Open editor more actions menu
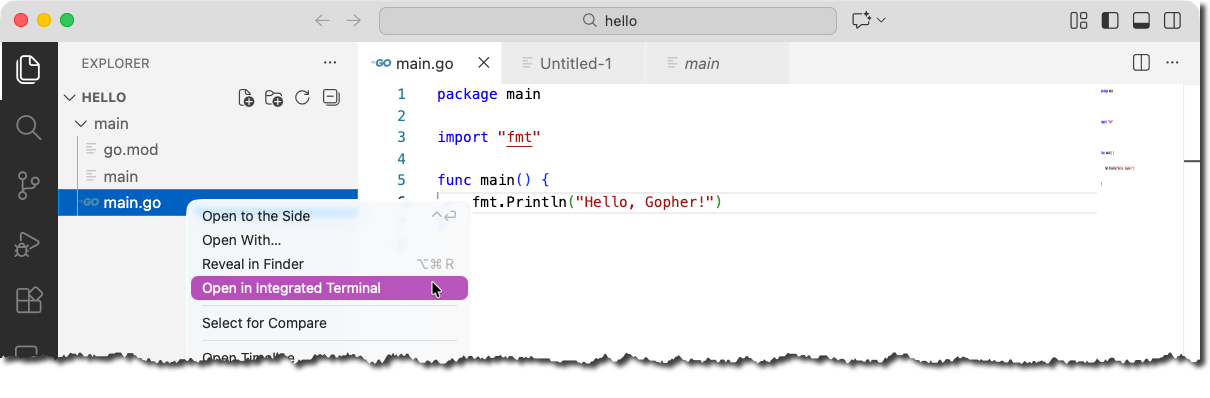The image size is (1210, 398). [x=1173, y=63]
